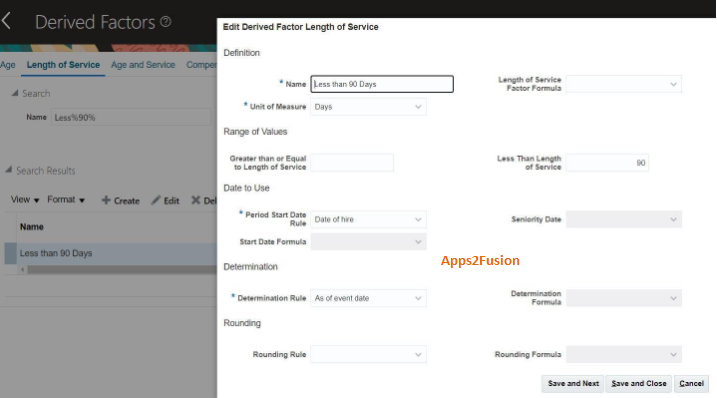Image resolution: width=717 pixels, height=398 pixels.
Task: Open the Determination Rule dropdown
Action: [369, 298]
